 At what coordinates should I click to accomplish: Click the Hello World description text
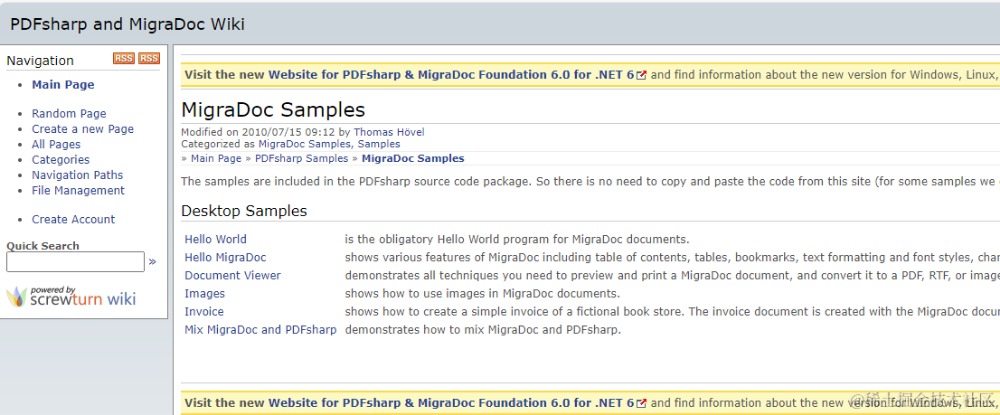(517, 240)
